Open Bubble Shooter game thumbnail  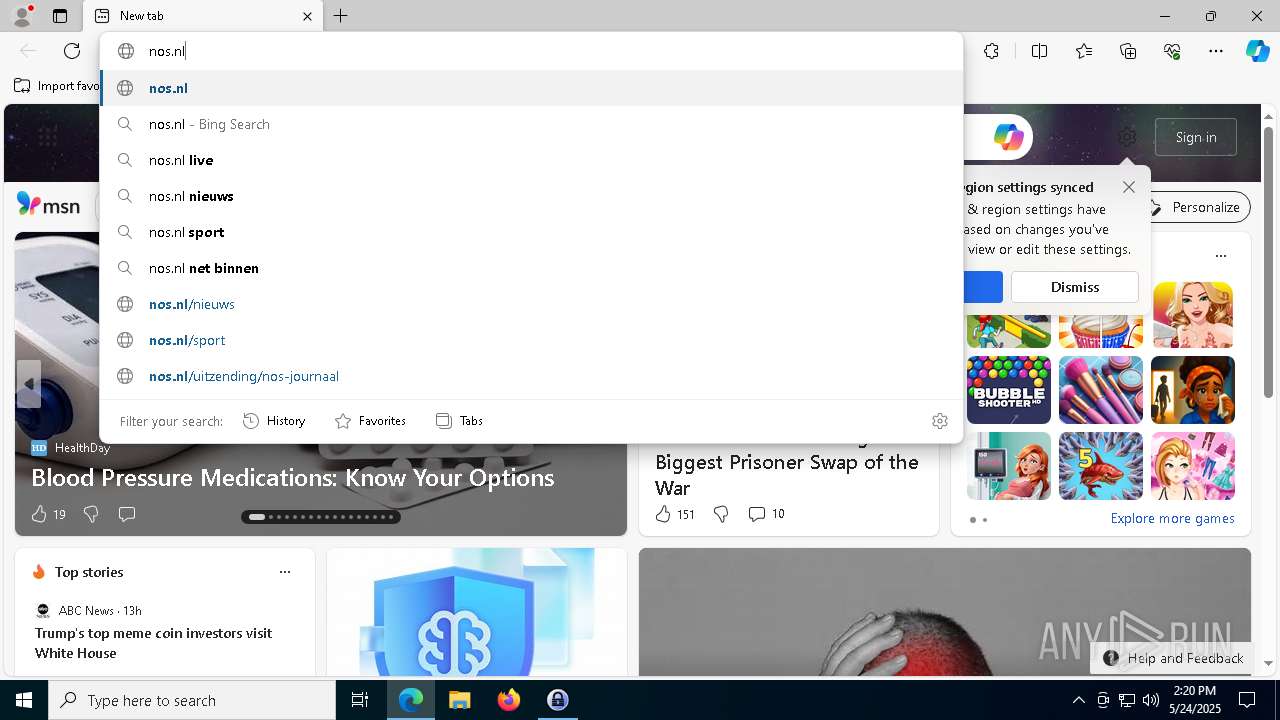(x=1009, y=390)
